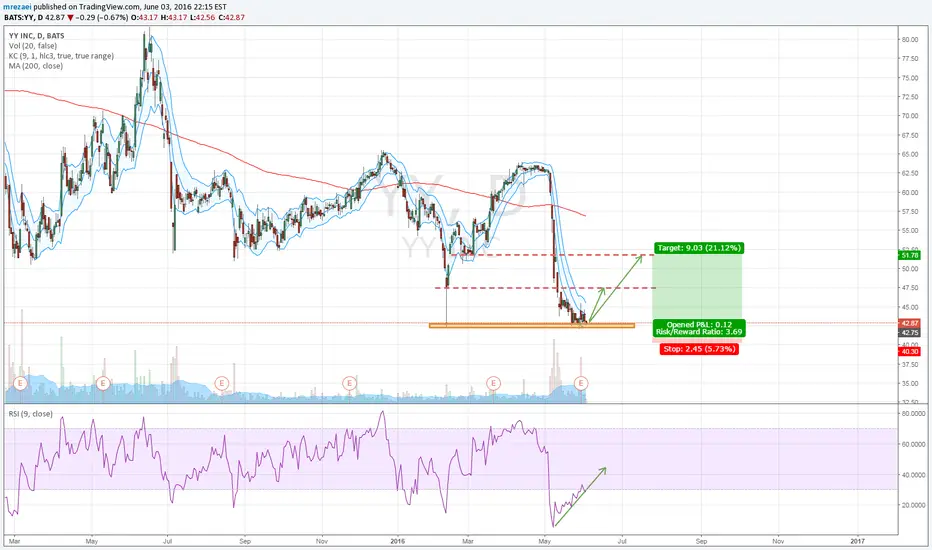Viewport: 932px width, 550px height.
Task: Click the 35.00 level on price axis
Action: pos(909,384)
